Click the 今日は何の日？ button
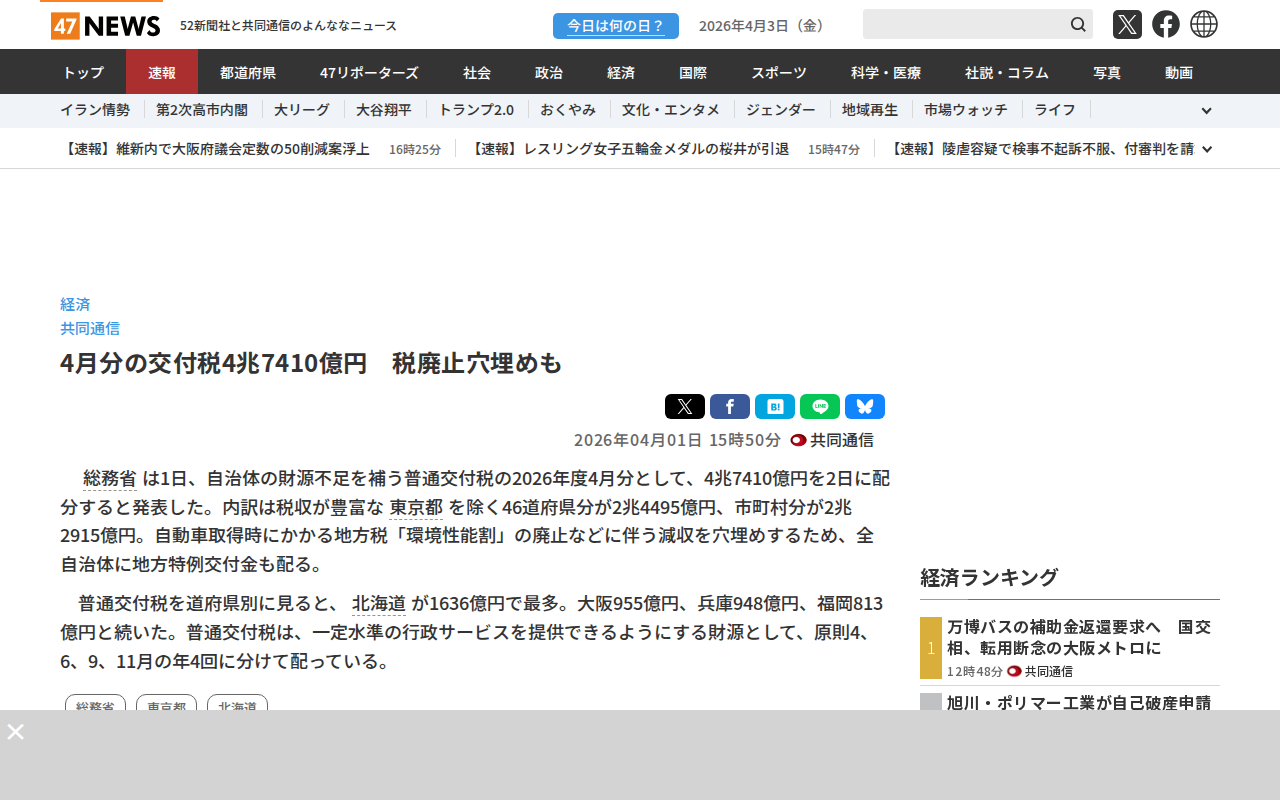1280x800 pixels. click(616, 26)
